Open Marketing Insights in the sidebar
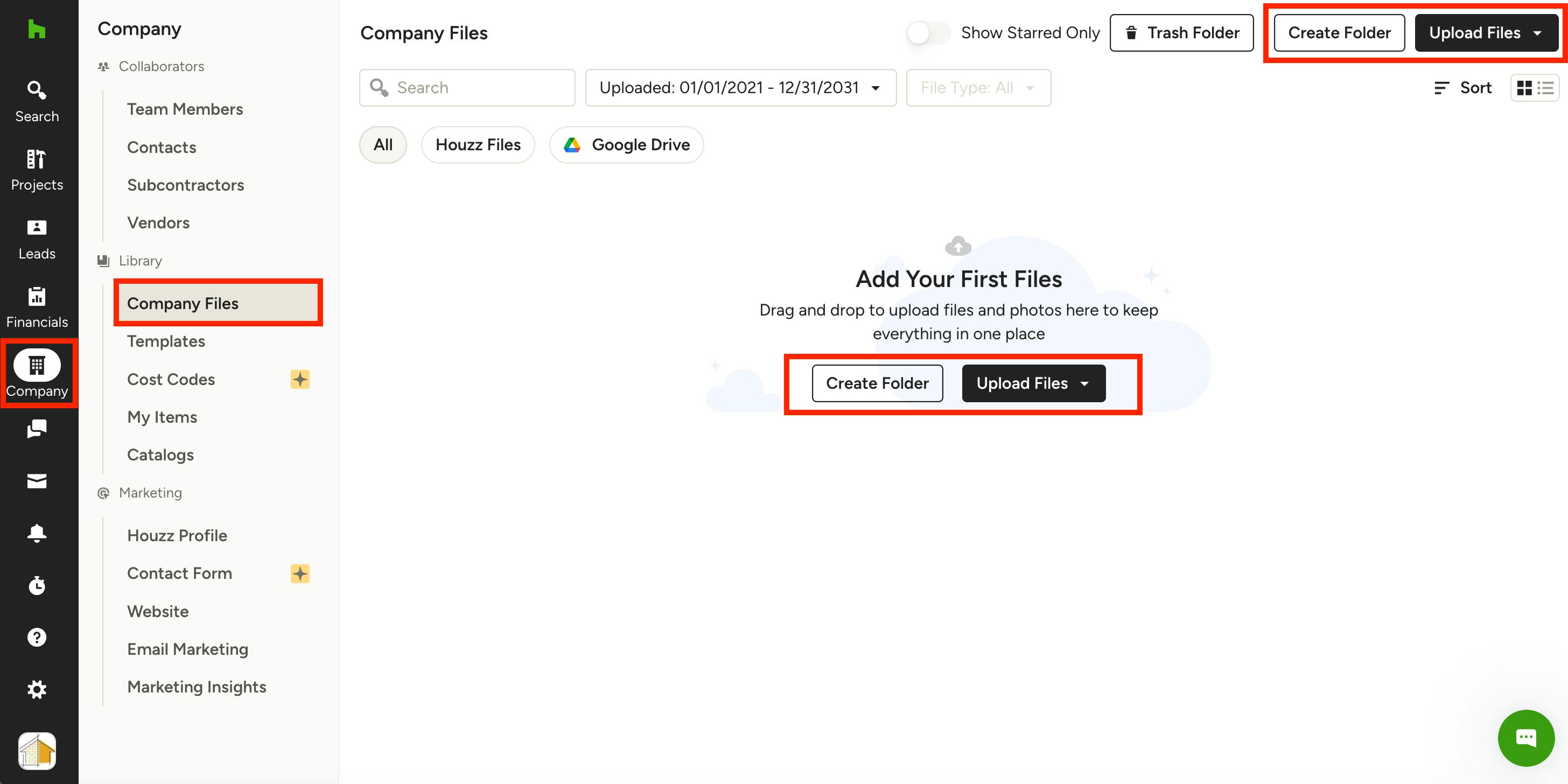The width and height of the screenshot is (1568, 784). pos(197,687)
